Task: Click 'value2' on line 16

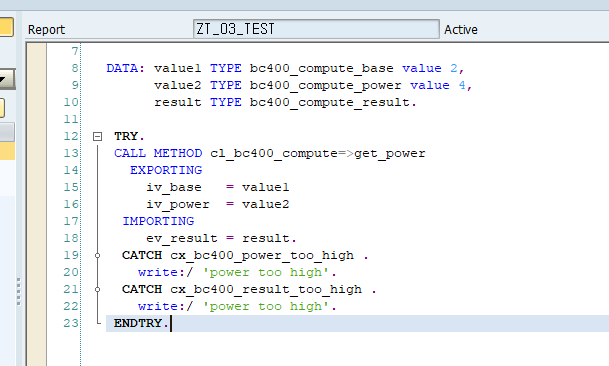Action: click(x=266, y=204)
